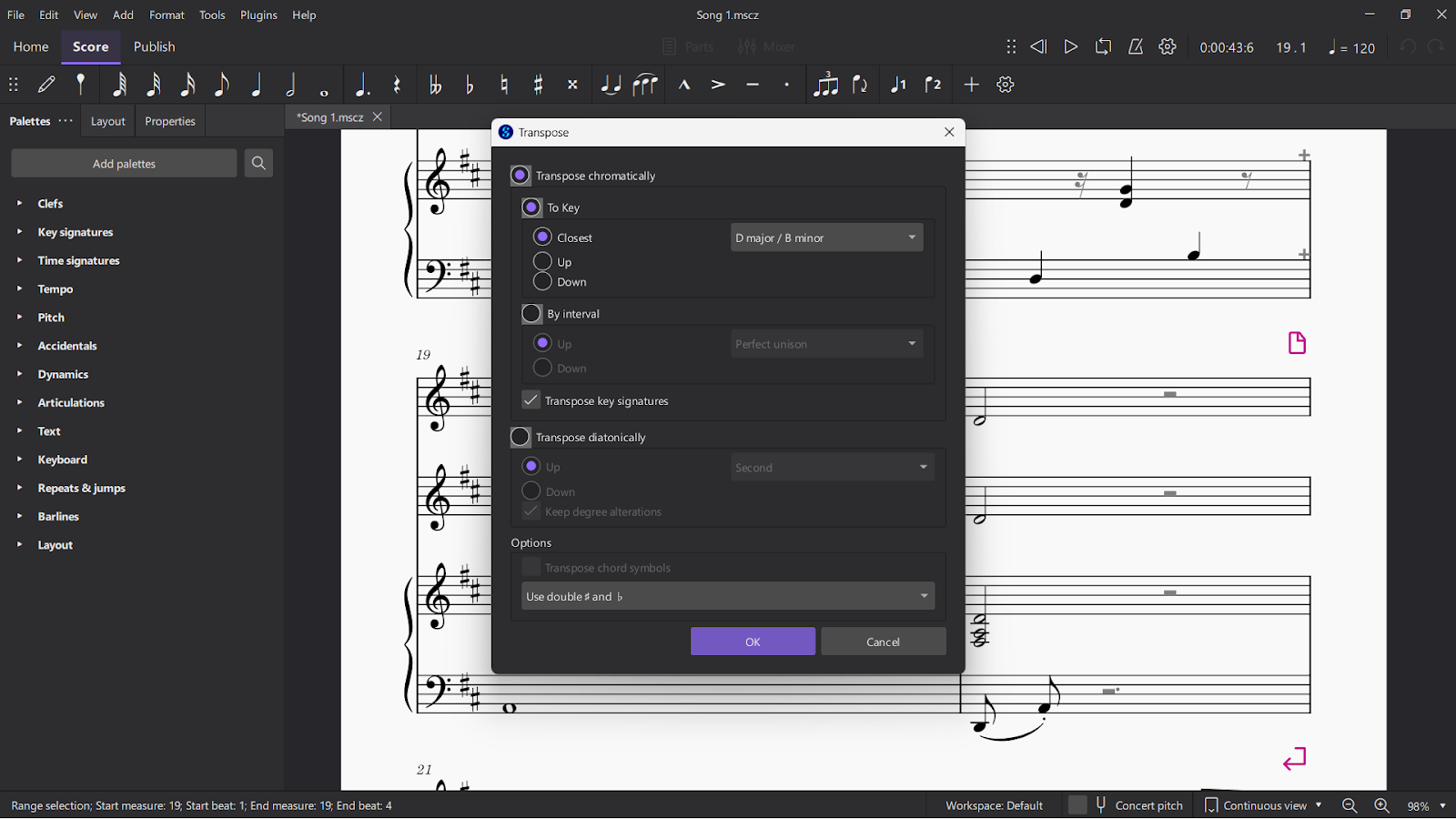Toggle loop playback
The image size is (1456, 819).
point(1103,46)
